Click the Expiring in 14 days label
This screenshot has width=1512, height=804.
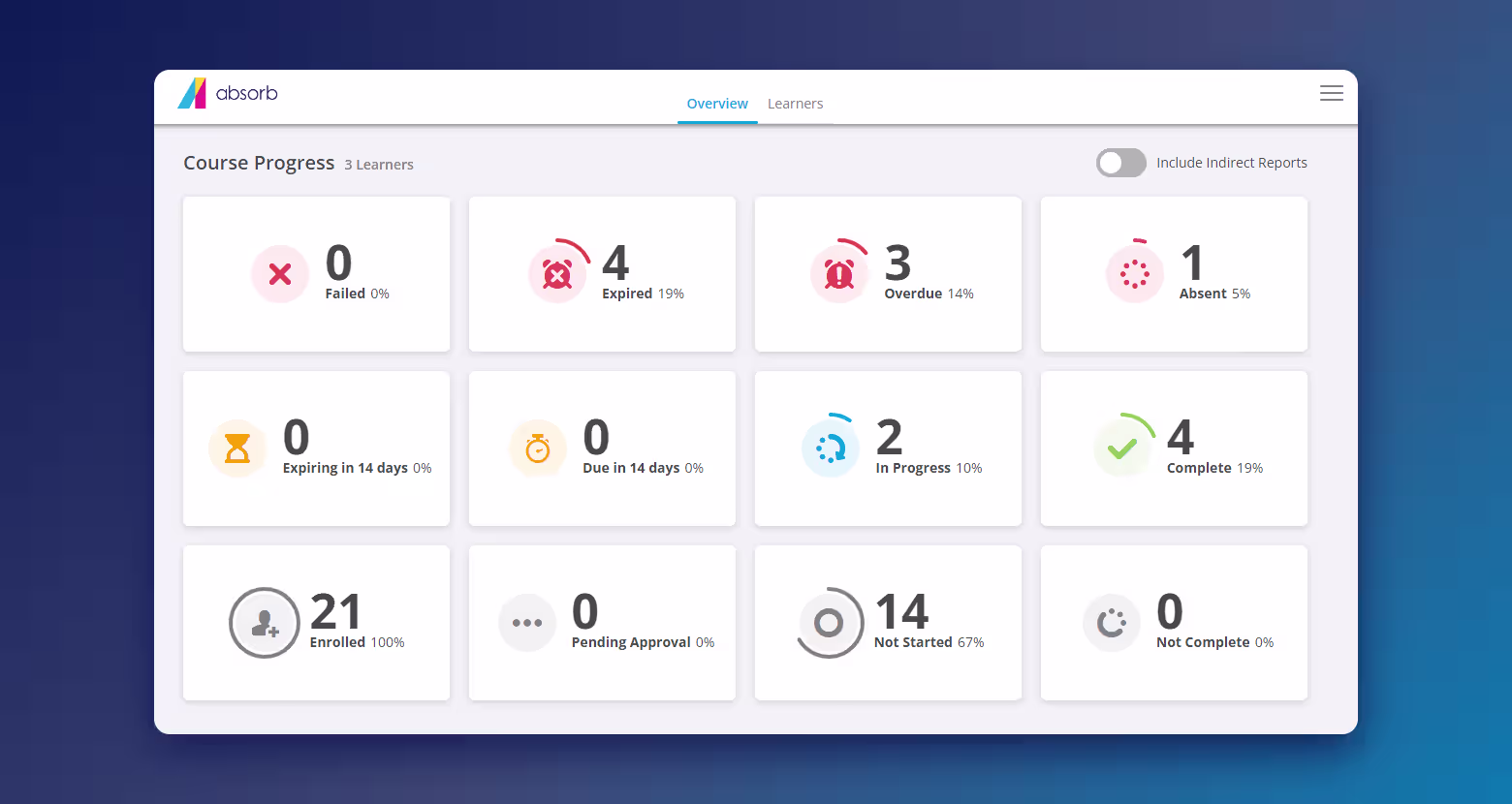tap(357, 468)
